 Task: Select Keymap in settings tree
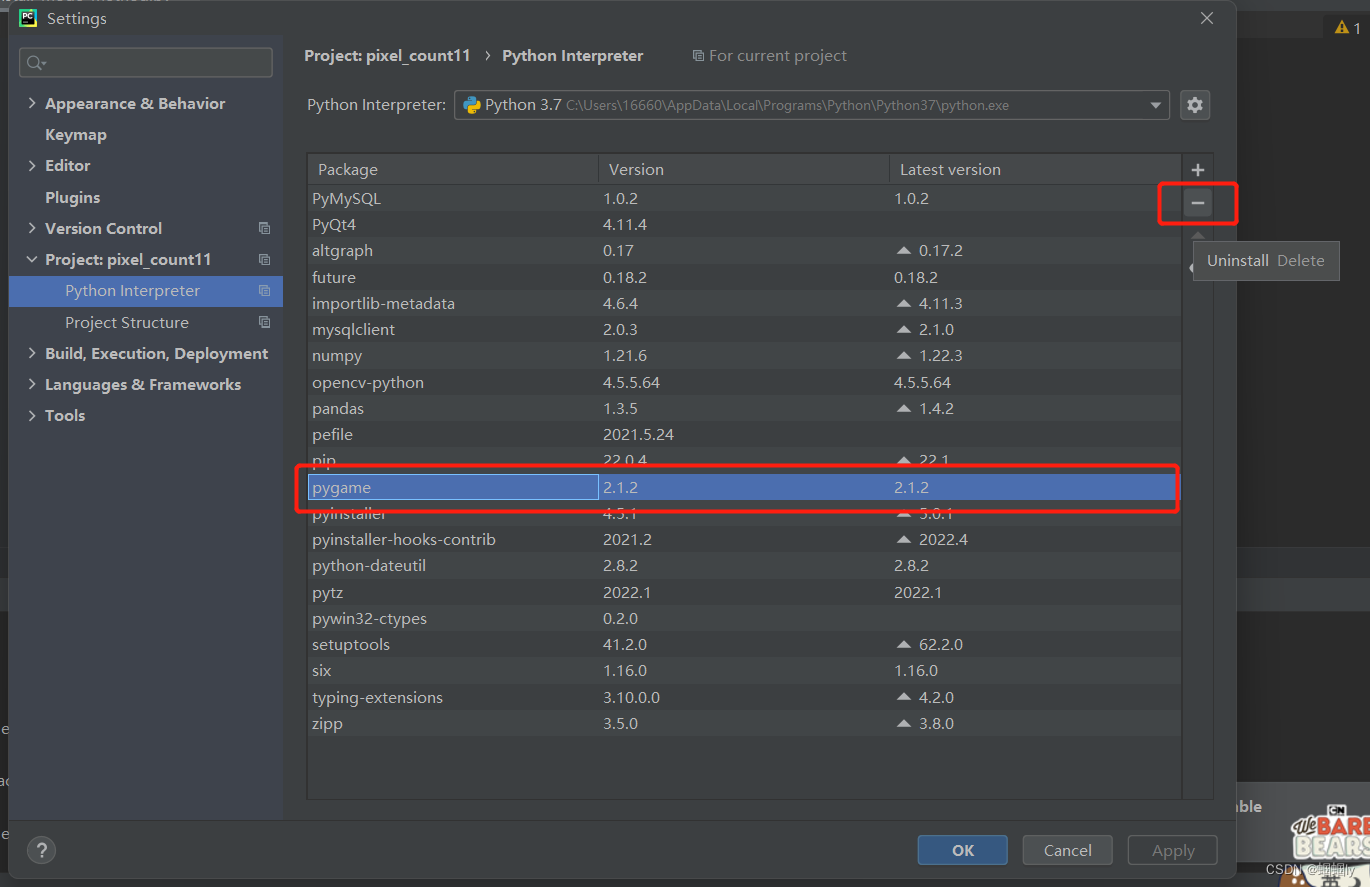point(76,134)
